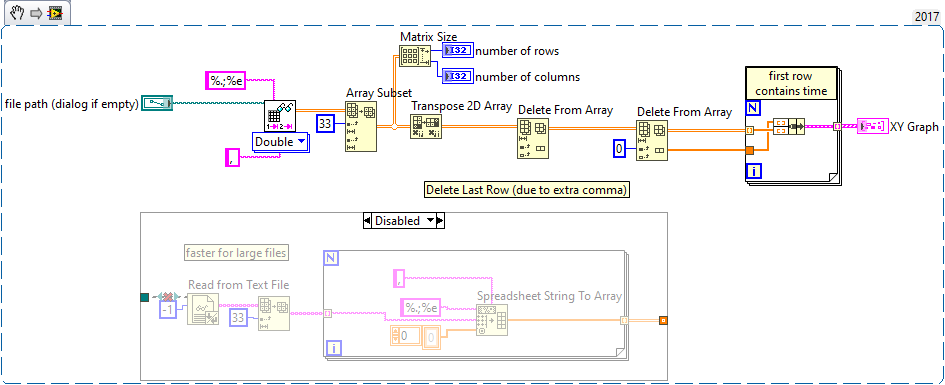Click the file path (dialog if empty) label
Image resolution: width=945 pixels, height=385 pixels.
pos(72,104)
